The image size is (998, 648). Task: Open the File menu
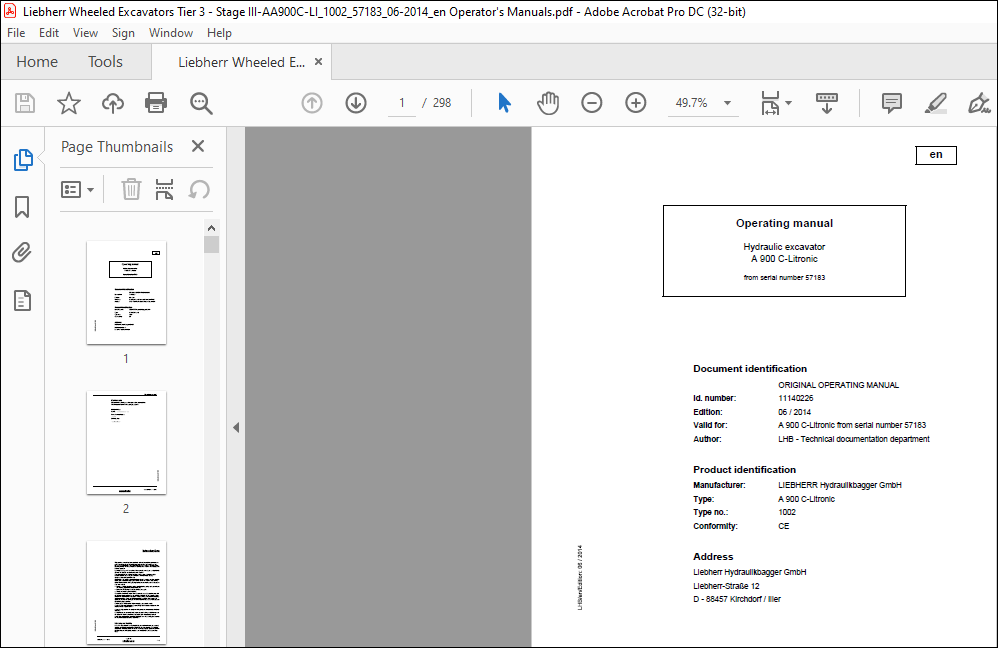click(x=16, y=32)
